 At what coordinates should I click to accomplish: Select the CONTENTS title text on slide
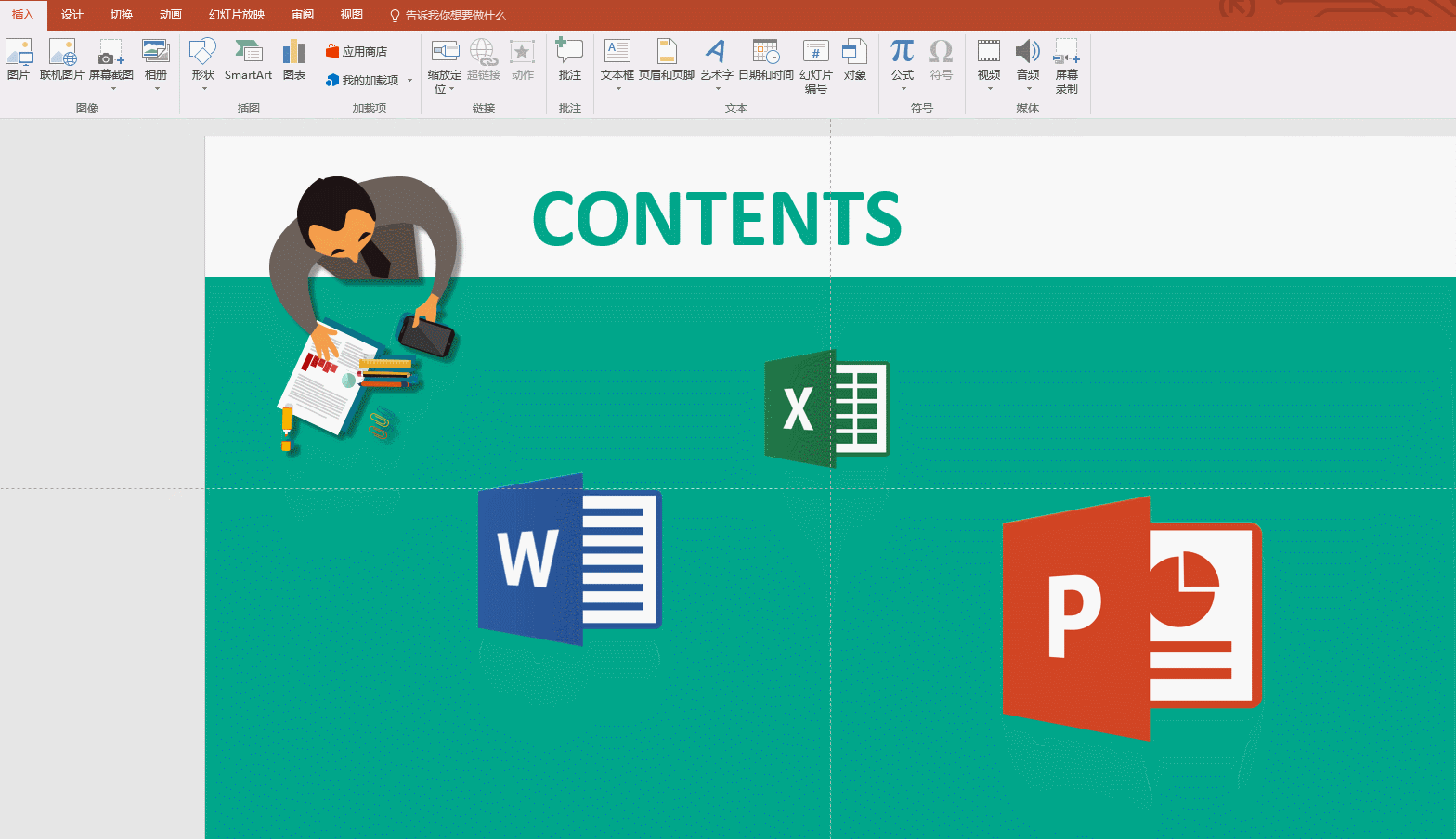pos(717,219)
